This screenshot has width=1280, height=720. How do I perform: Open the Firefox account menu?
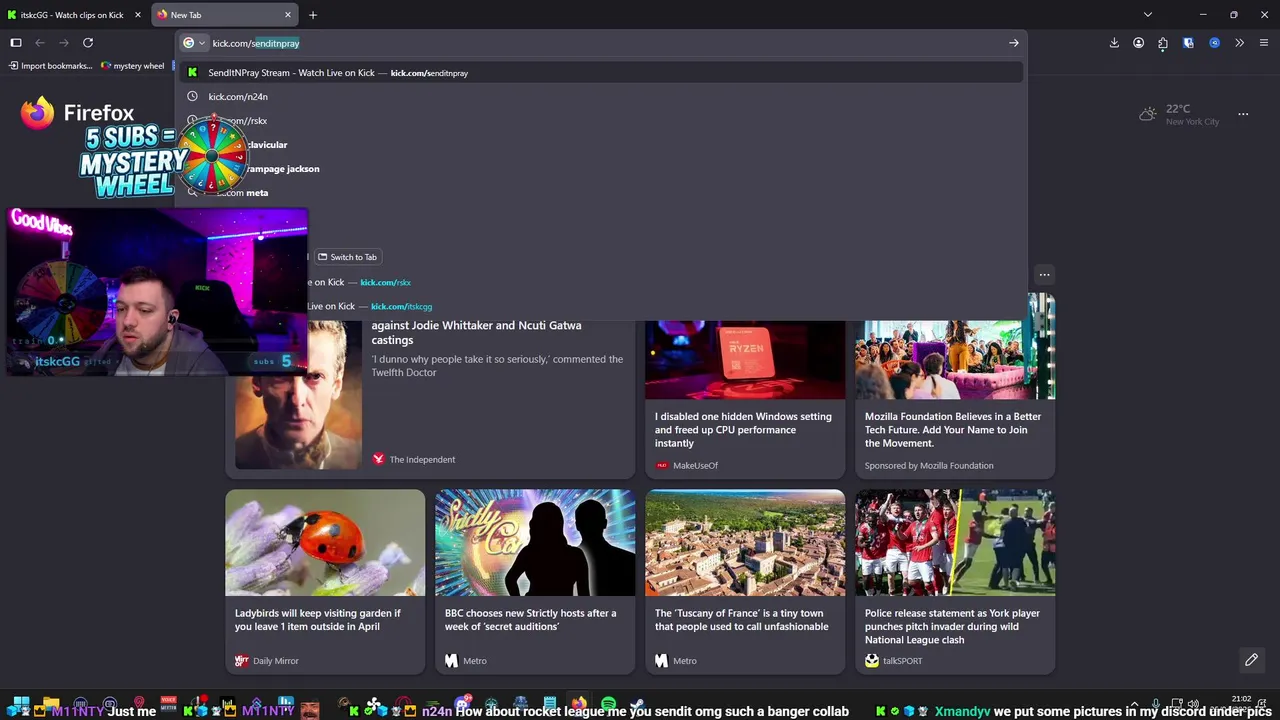(x=1138, y=43)
